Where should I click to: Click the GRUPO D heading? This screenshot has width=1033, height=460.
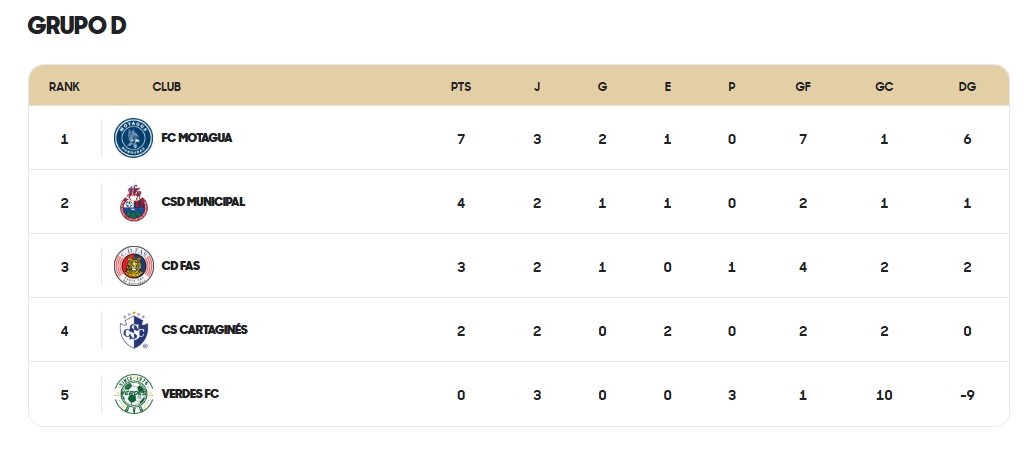click(x=76, y=26)
